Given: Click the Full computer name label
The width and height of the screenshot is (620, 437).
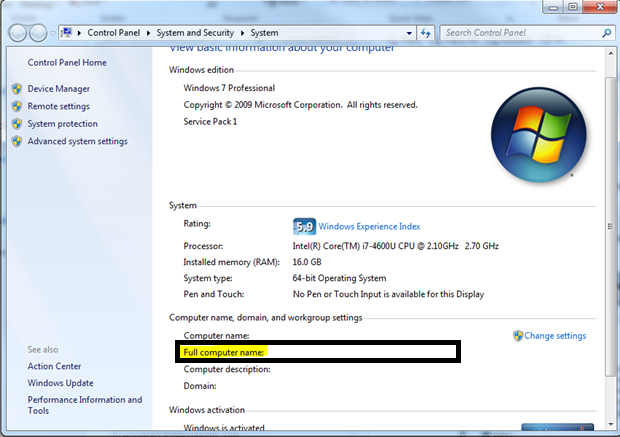Looking at the screenshot, I should click(x=223, y=352).
